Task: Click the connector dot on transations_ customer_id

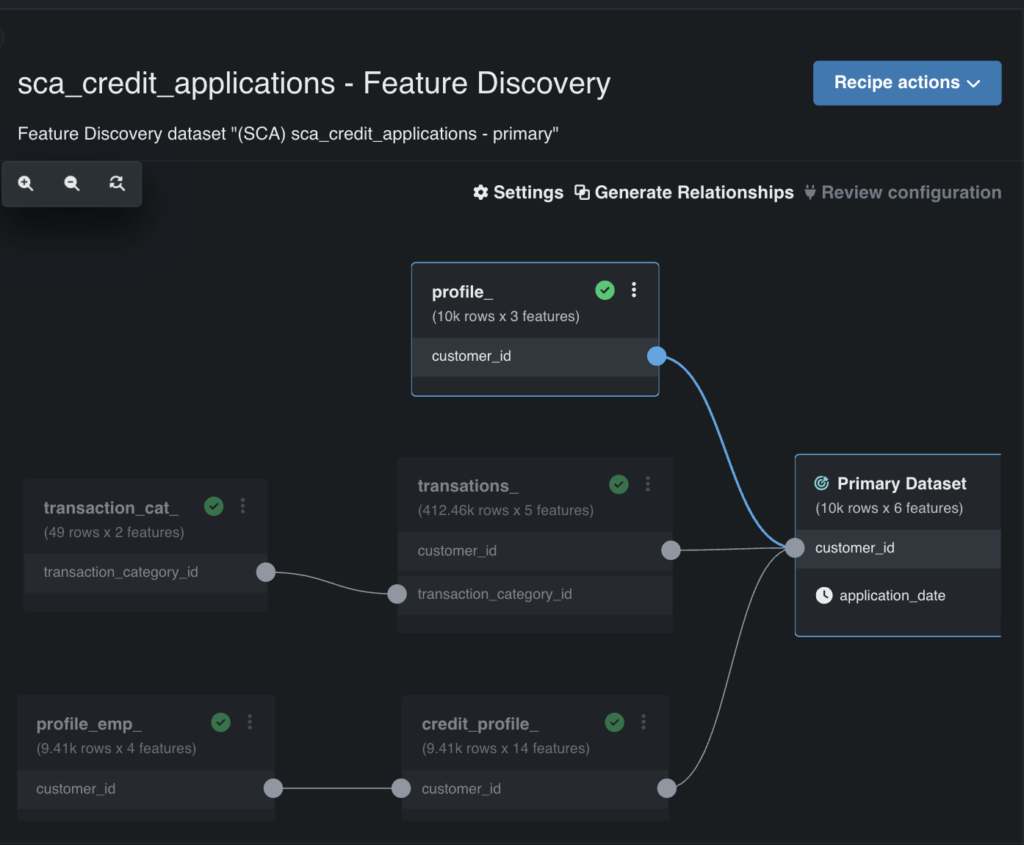Action: click(671, 550)
